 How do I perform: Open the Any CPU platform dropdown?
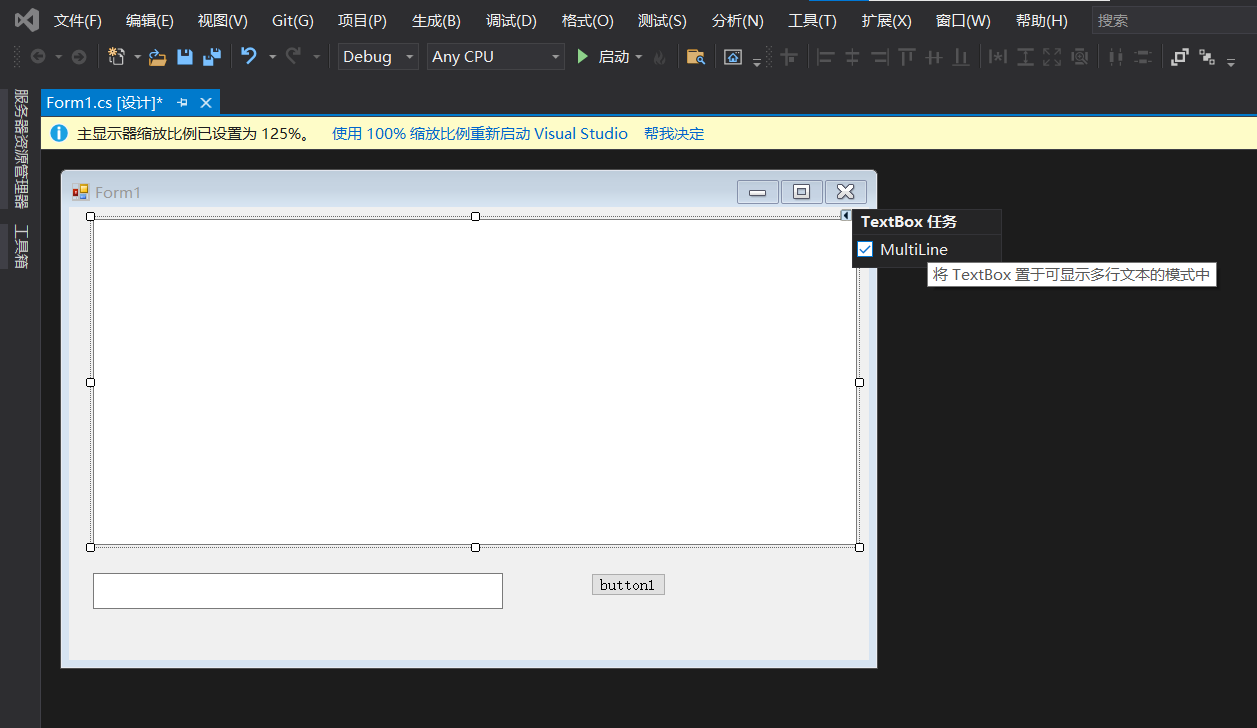click(556, 57)
